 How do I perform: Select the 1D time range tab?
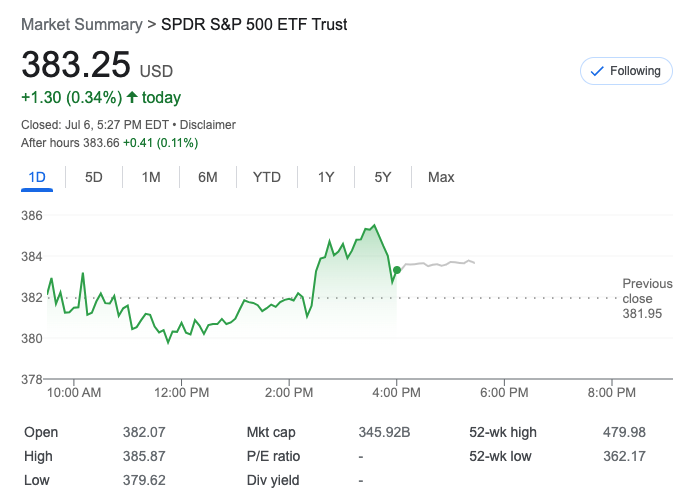pos(37,177)
